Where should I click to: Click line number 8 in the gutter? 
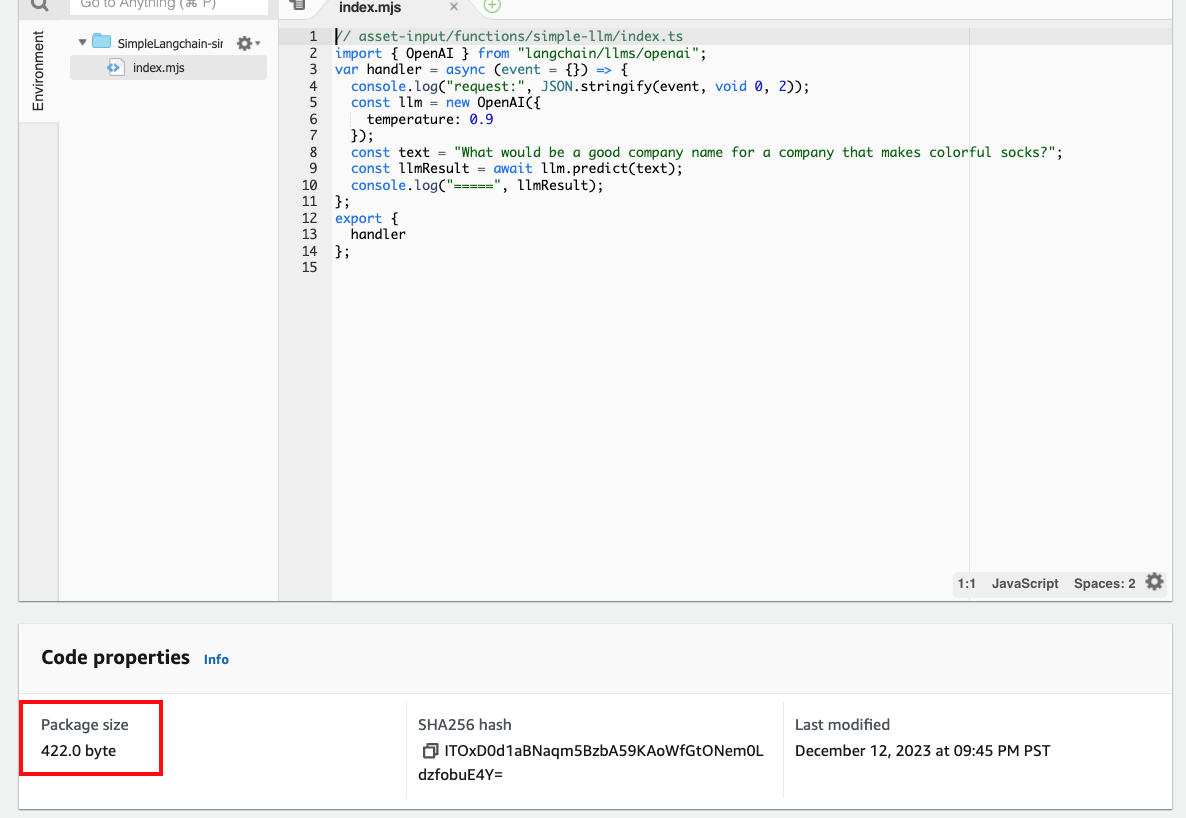click(x=313, y=152)
